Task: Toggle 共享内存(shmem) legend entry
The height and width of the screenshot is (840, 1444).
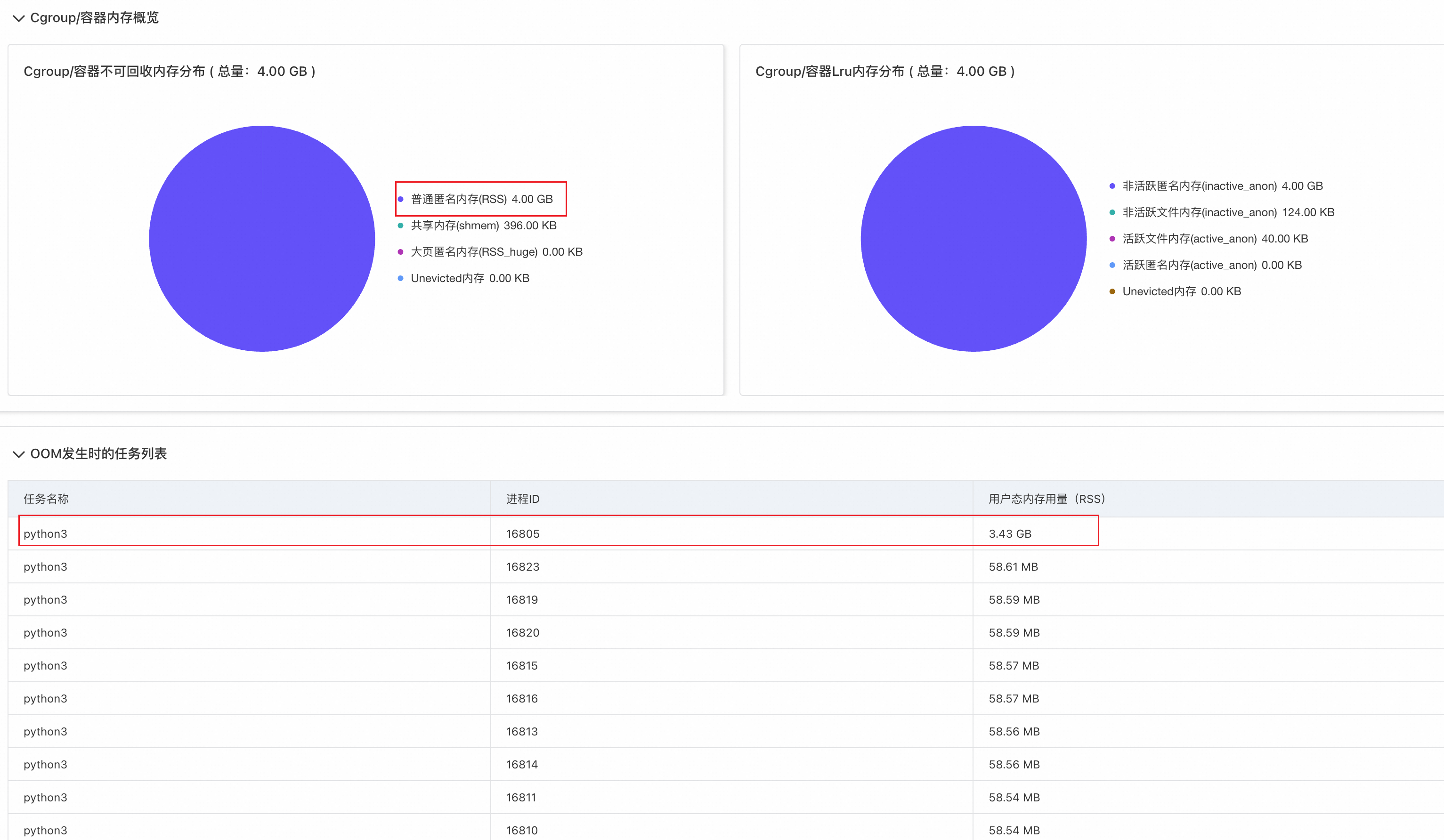Action: click(x=483, y=226)
